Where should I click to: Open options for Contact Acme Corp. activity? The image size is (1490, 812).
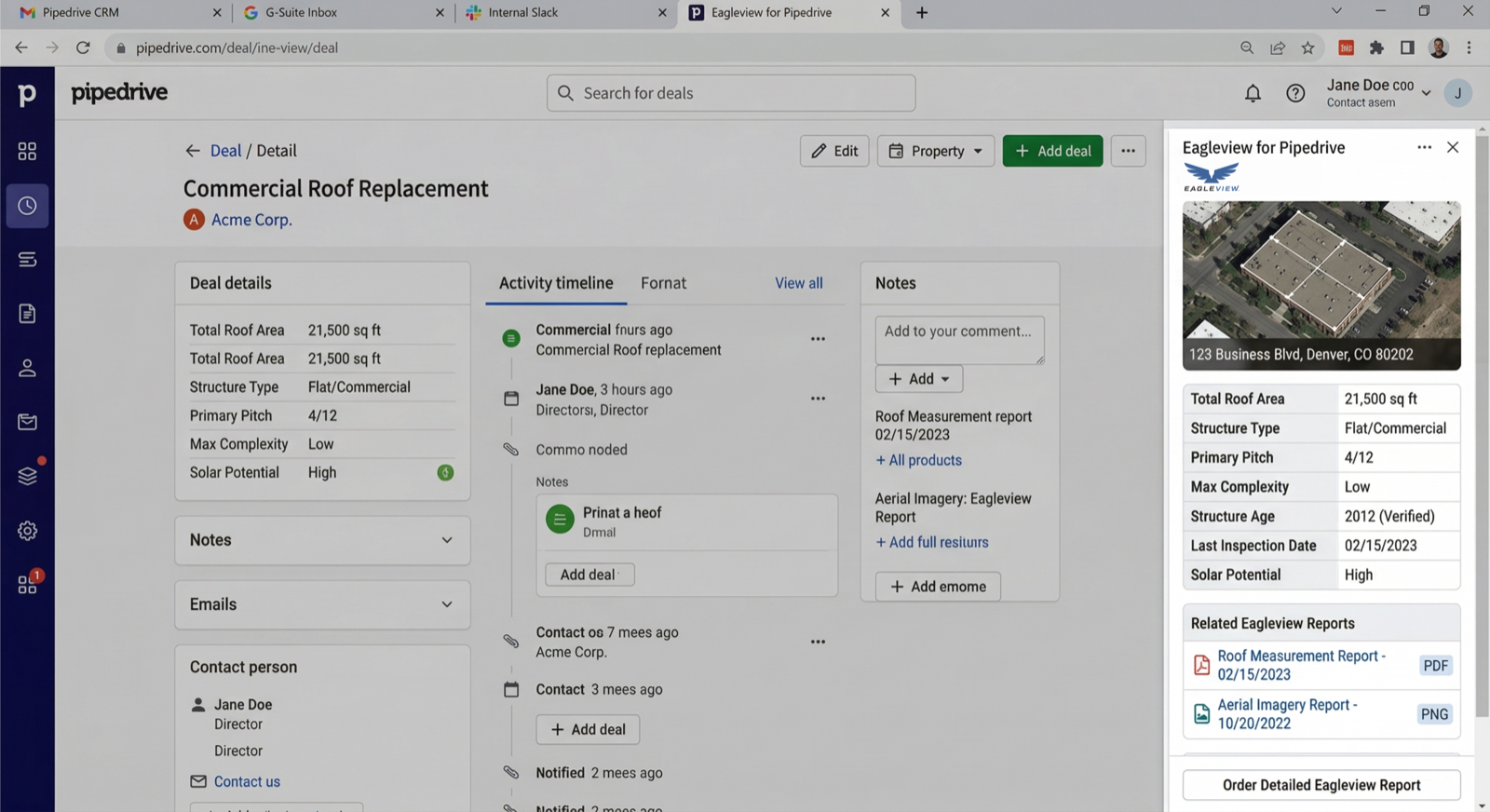point(818,642)
